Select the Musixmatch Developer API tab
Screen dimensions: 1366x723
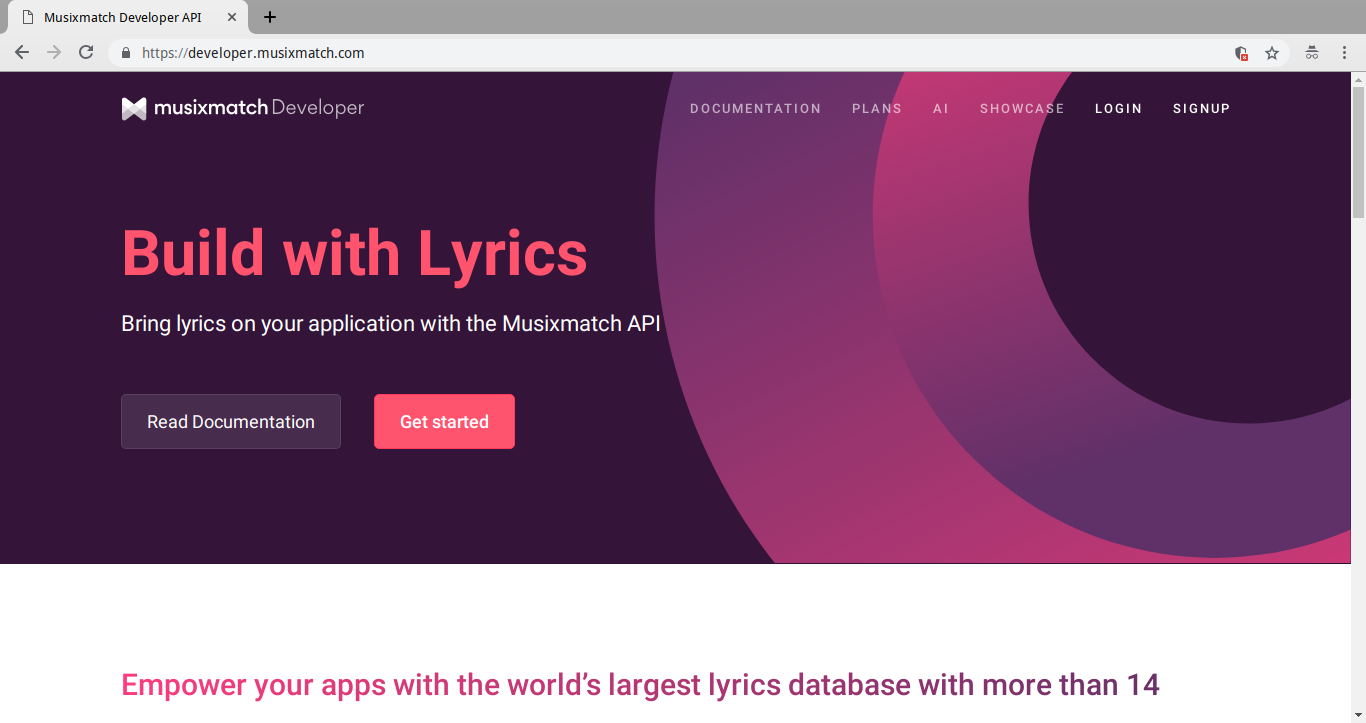click(x=127, y=17)
